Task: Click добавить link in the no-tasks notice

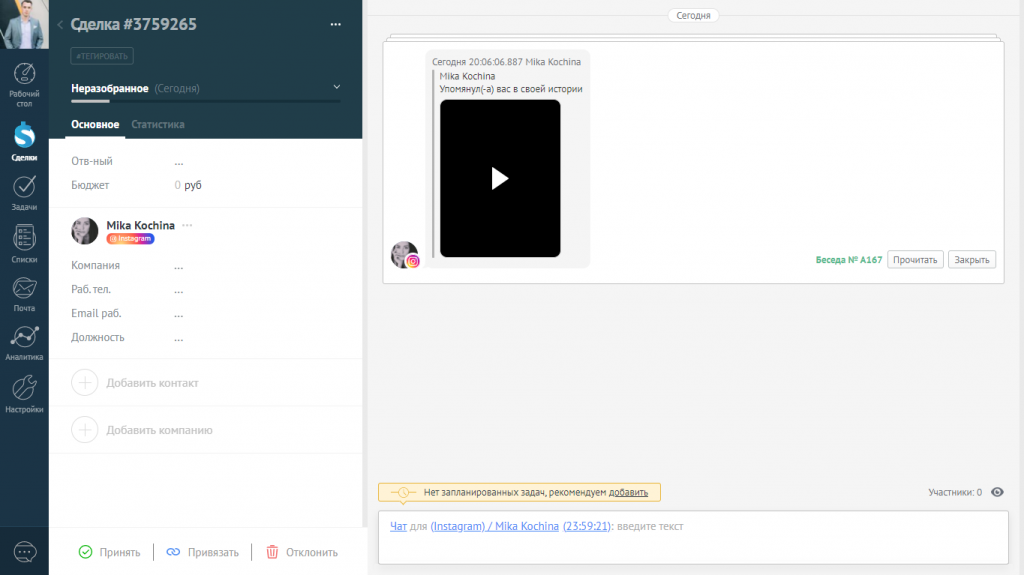Action: (628, 493)
